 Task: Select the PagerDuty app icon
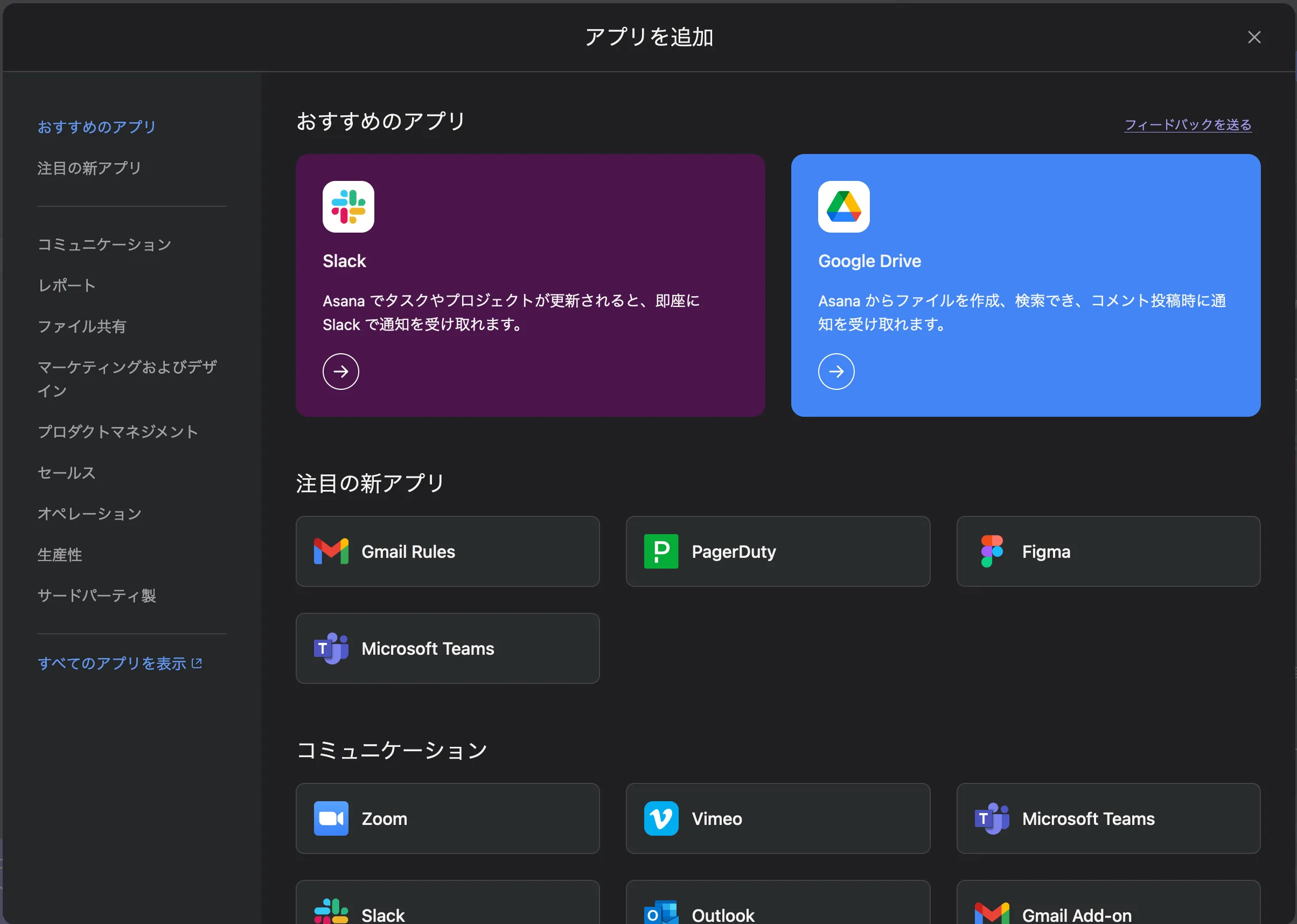pos(661,551)
